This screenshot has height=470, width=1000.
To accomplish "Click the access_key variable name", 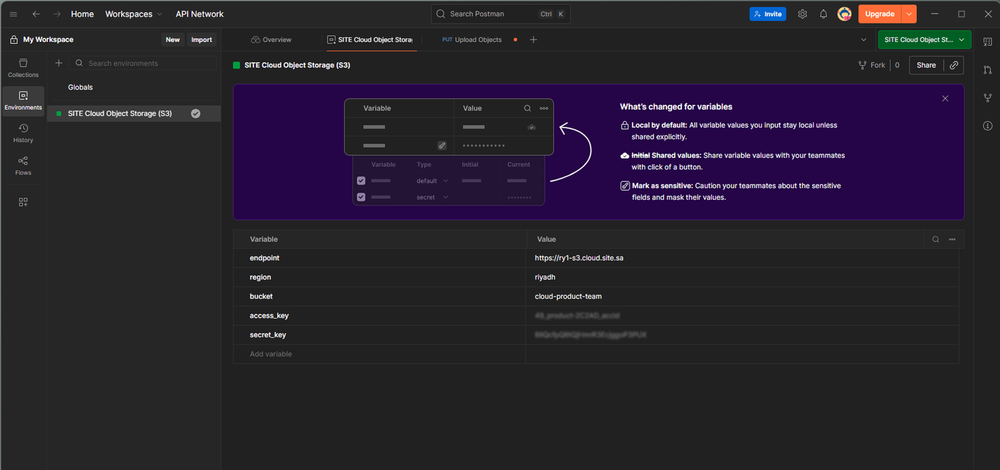I will pos(269,316).
